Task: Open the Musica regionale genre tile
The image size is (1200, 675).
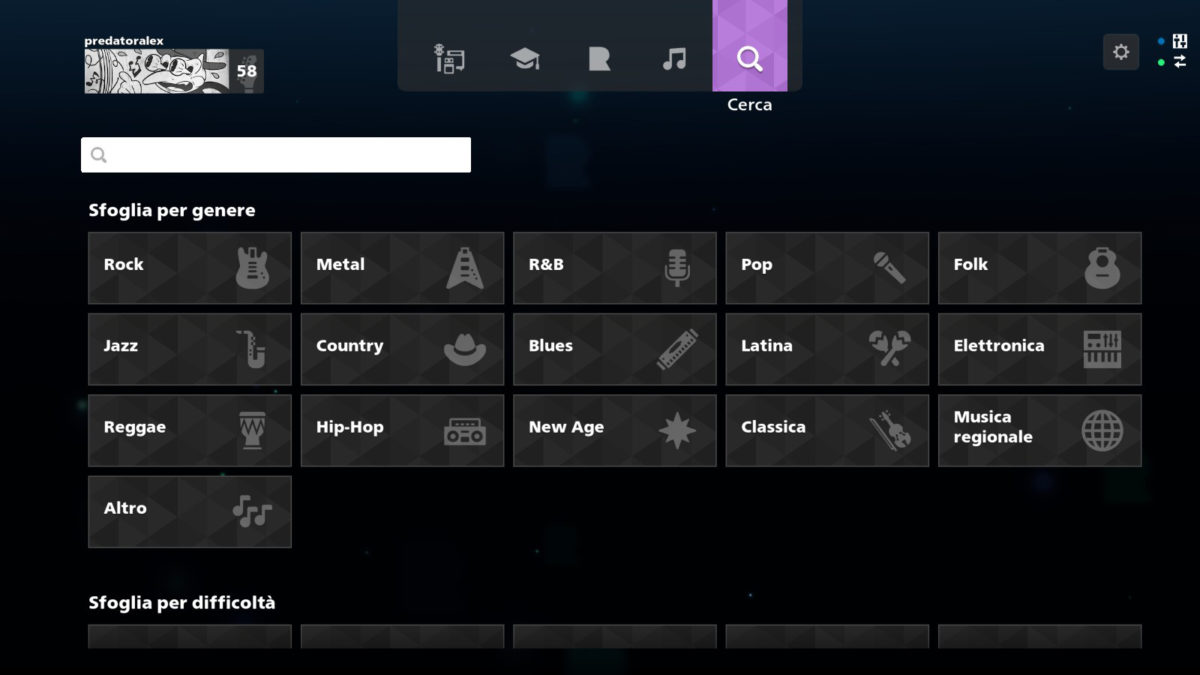Action: [x=1039, y=430]
